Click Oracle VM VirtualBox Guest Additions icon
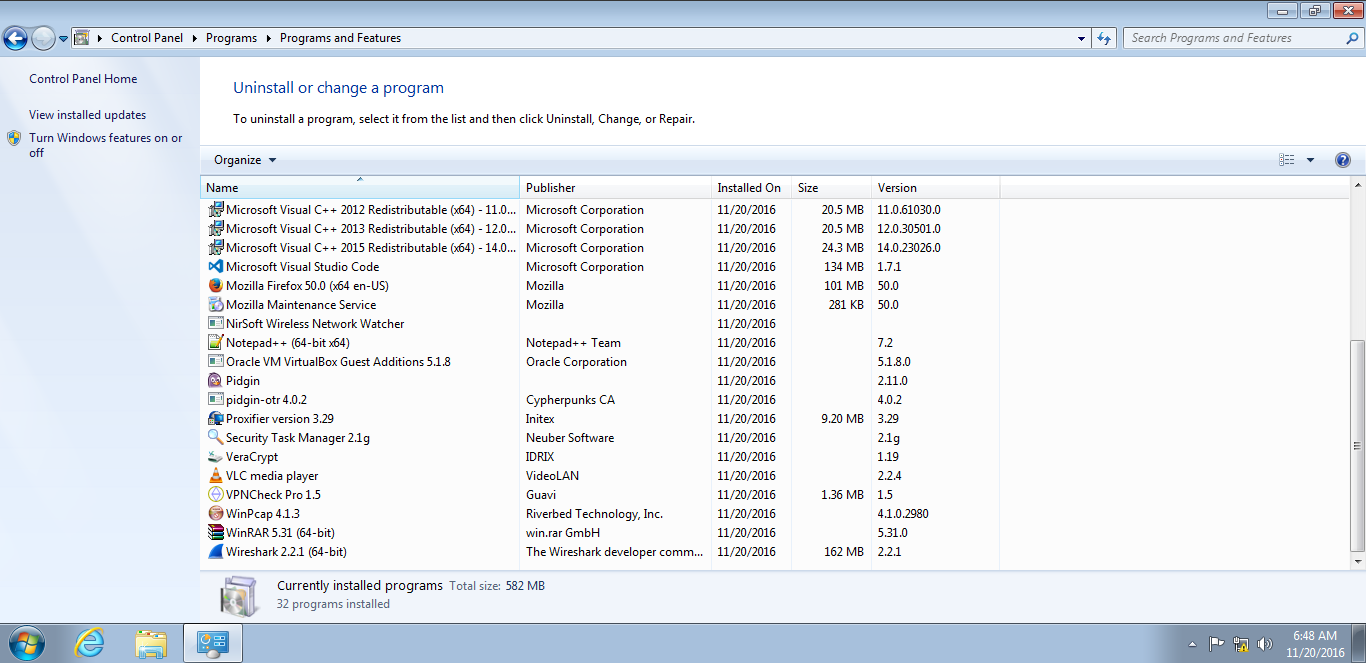Image resolution: width=1366 pixels, height=663 pixels. tap(215, 362)
